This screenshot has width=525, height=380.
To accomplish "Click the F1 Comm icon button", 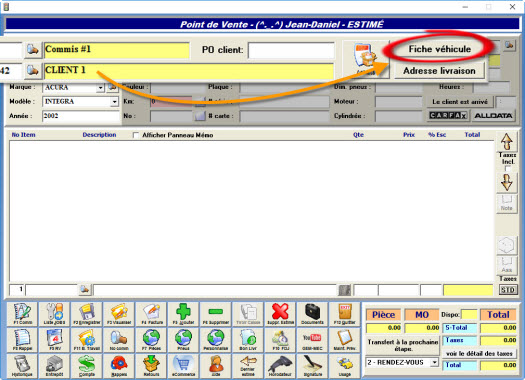I will (x=22, y=314).
